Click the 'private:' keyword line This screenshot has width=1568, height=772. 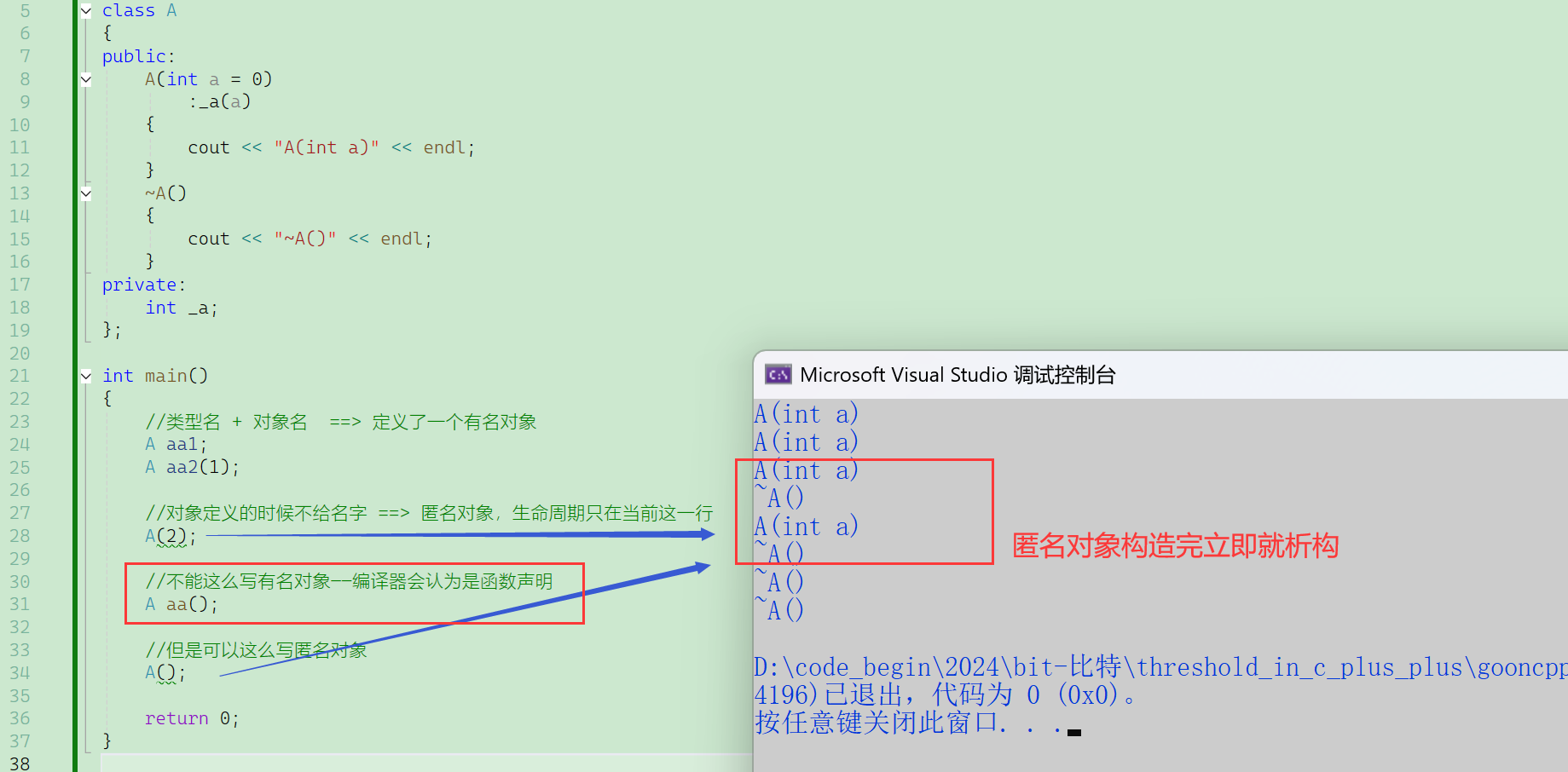(143, 285)
